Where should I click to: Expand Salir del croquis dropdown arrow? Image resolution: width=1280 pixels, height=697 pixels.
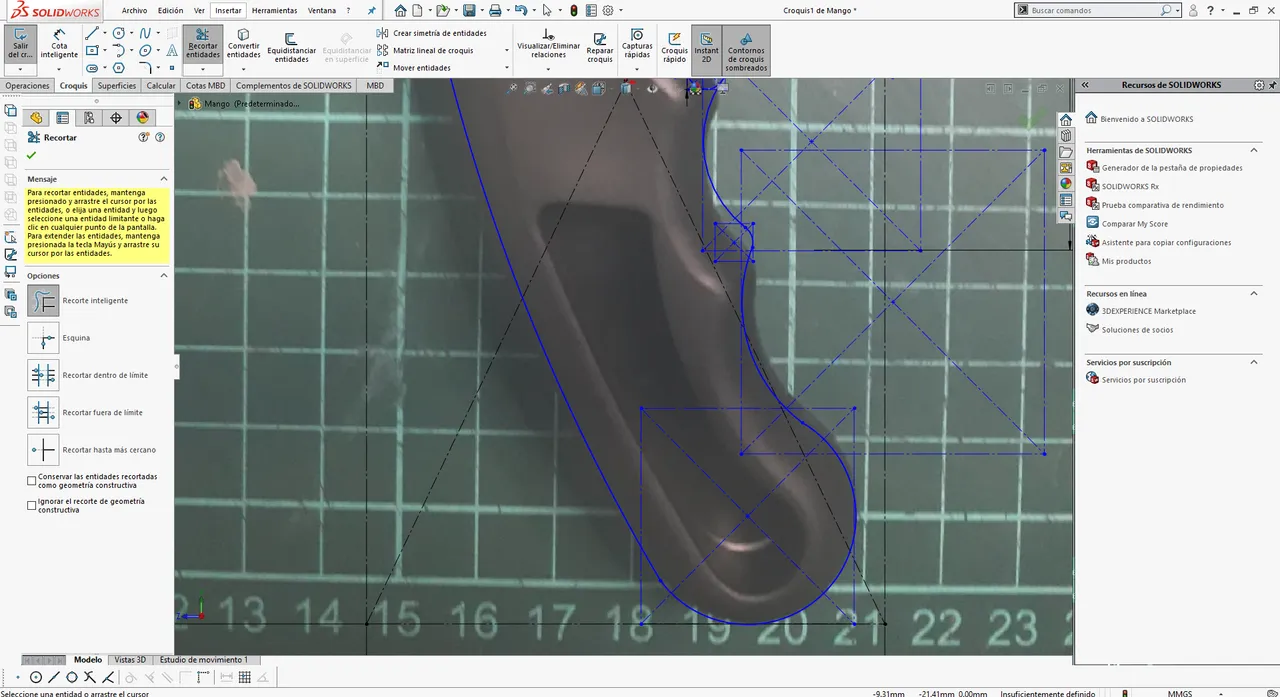click(20, 69)
